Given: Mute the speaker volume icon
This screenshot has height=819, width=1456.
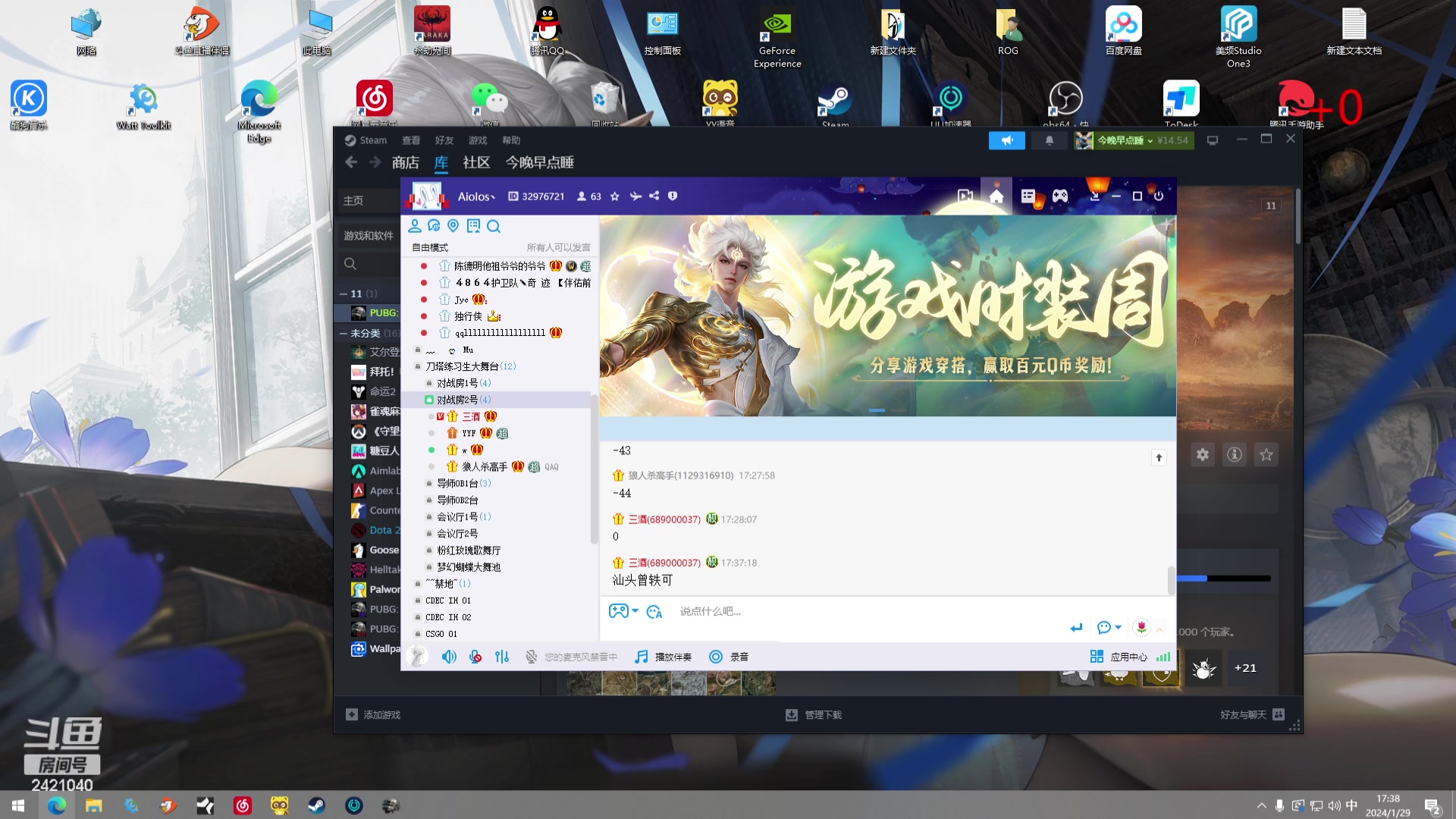Looking at the screenshot, I should 449,657.
